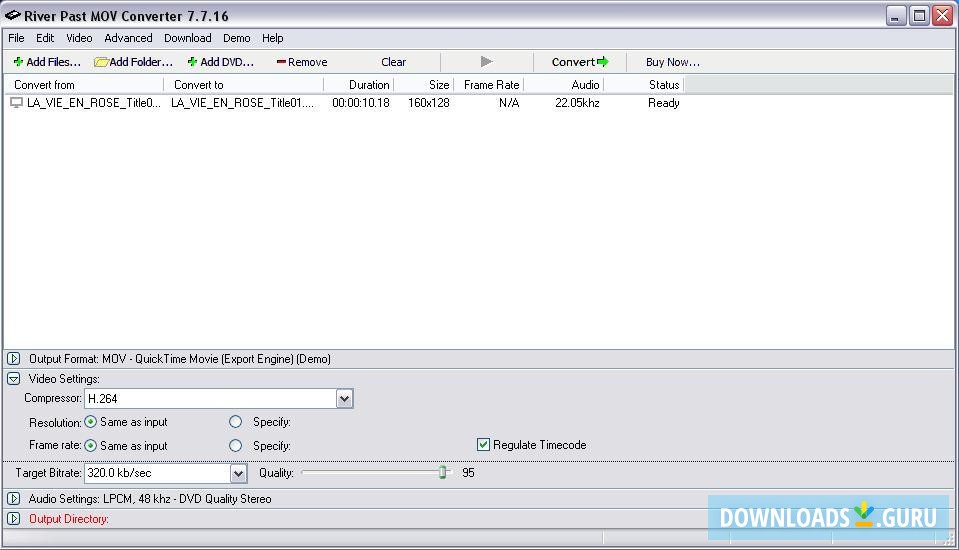Open the File menu
959x550 pixels.
point(16,38)
